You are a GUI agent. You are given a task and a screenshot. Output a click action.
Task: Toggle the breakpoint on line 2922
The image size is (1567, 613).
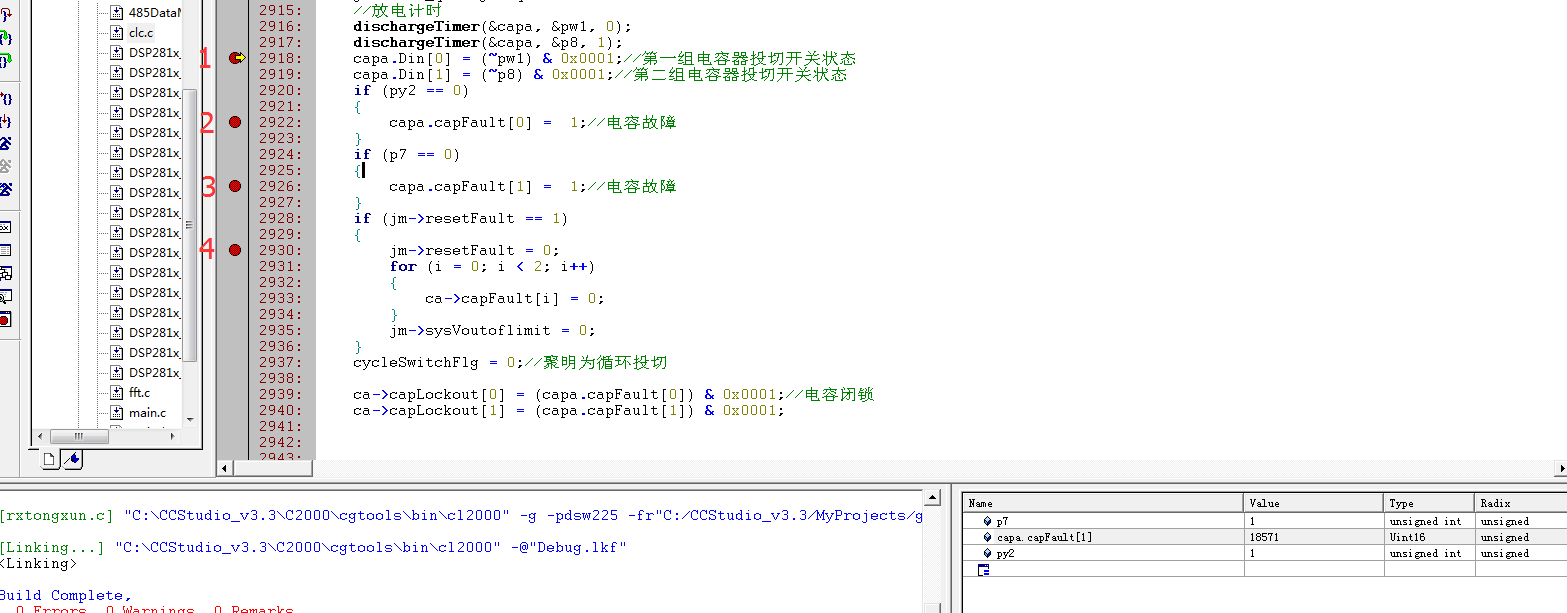click(235, 122)
